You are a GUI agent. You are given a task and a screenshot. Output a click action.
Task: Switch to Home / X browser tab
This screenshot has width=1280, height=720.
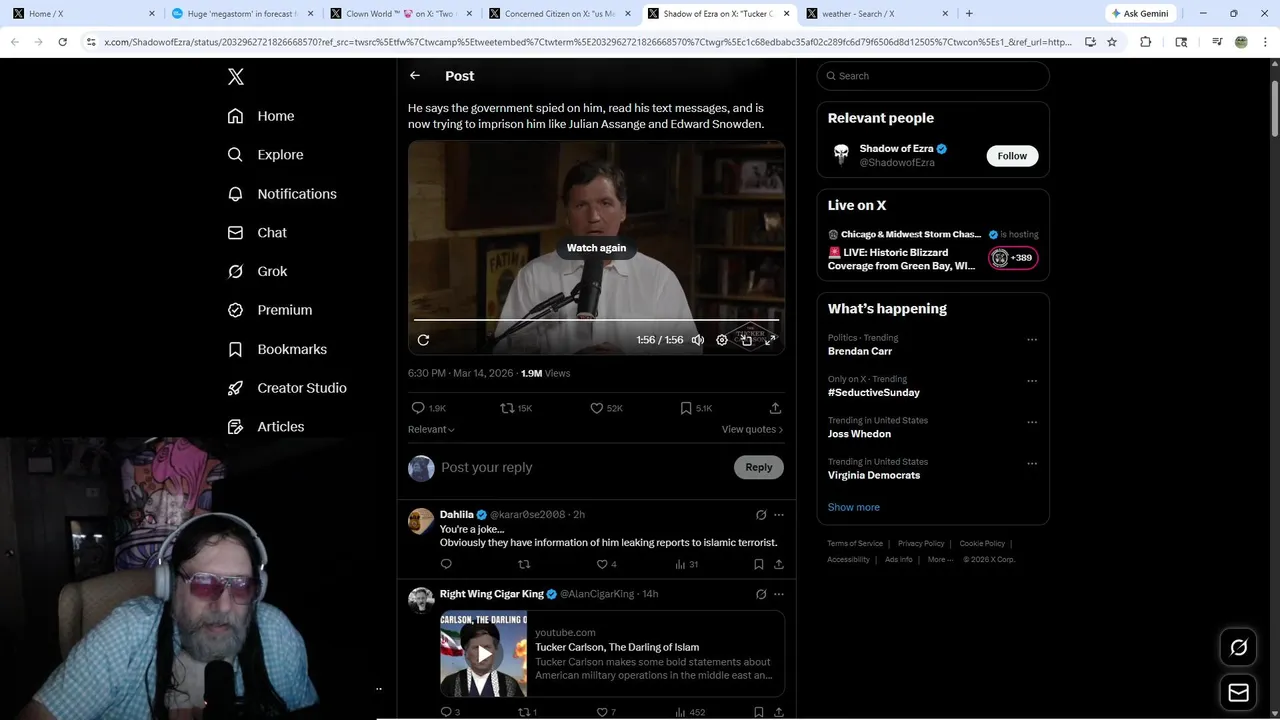point(84,14)
